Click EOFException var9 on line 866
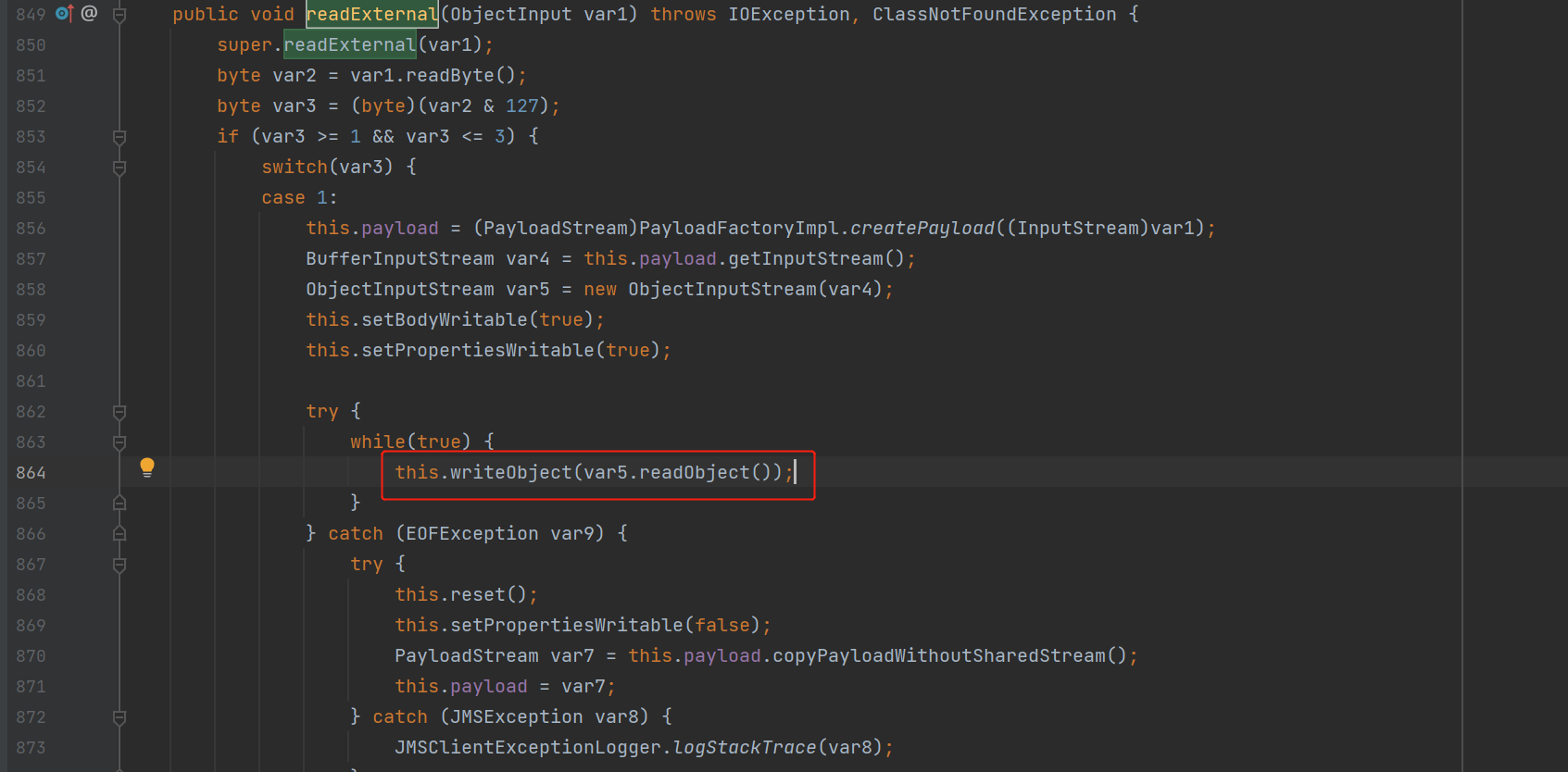The height and width of the screenshot is (772, 1568). point(500,534)
